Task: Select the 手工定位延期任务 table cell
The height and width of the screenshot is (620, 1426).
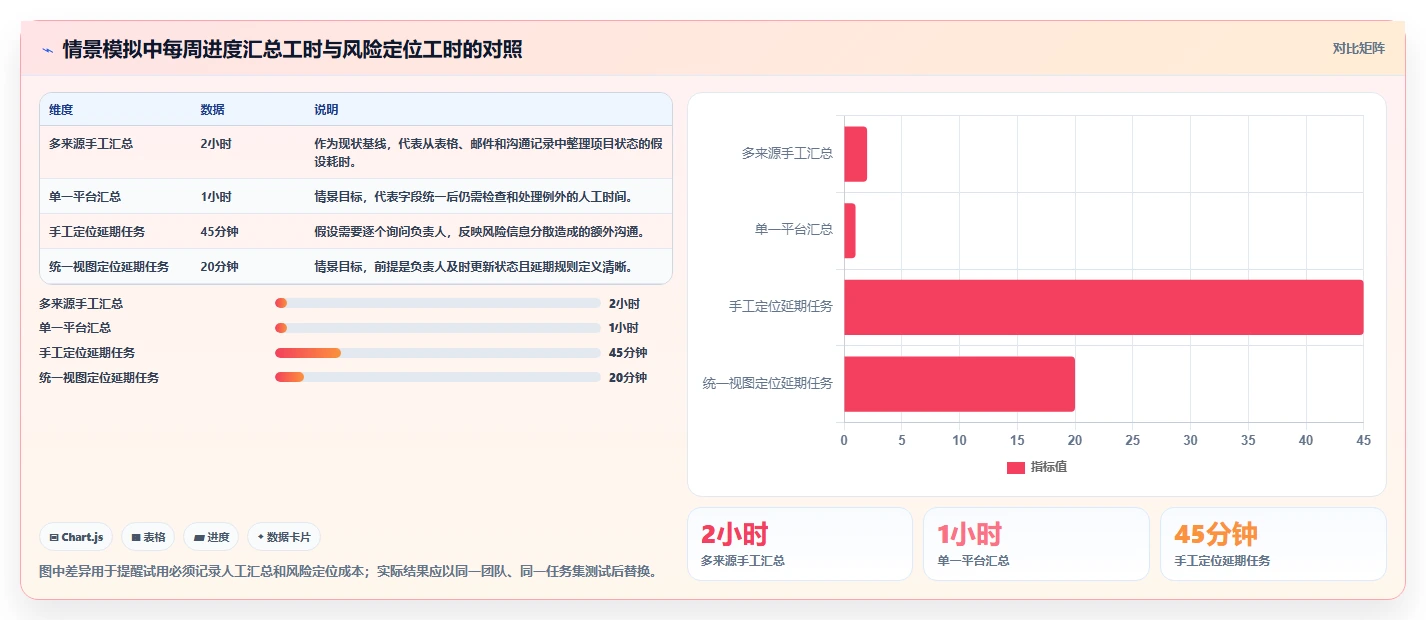Action: click(x=97, y=232)
